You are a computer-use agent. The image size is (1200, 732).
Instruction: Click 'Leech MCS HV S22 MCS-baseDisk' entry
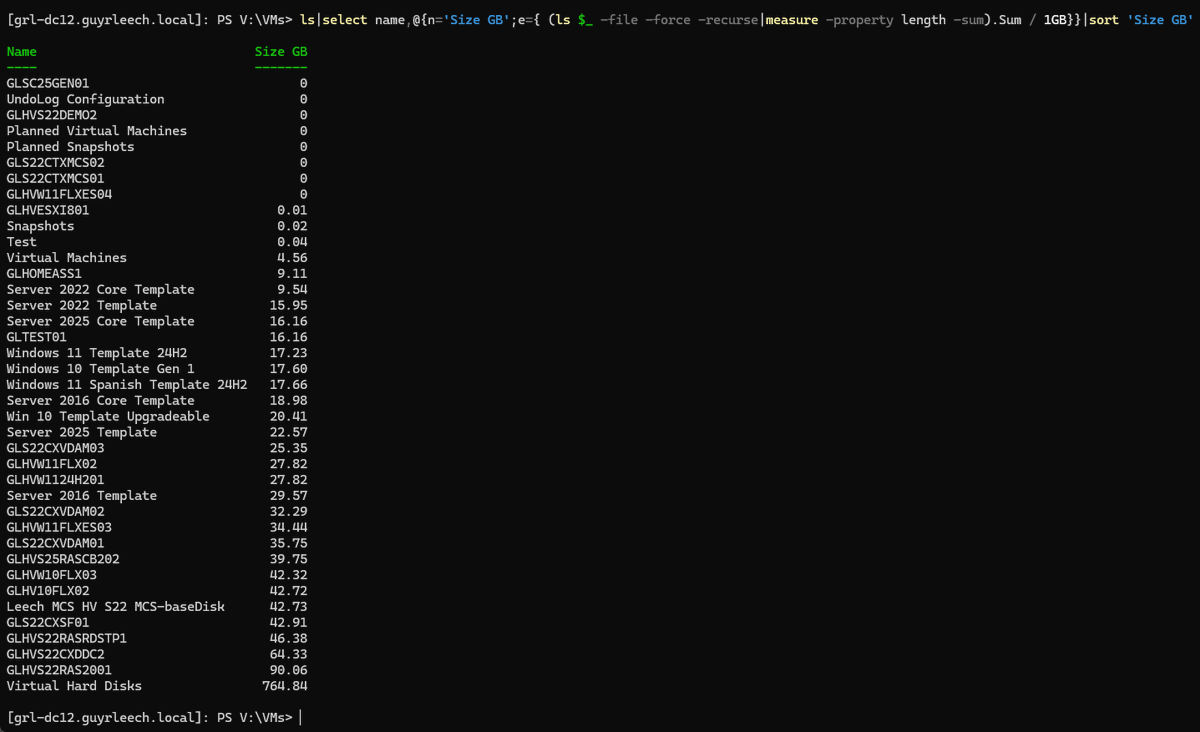point(115,607)
